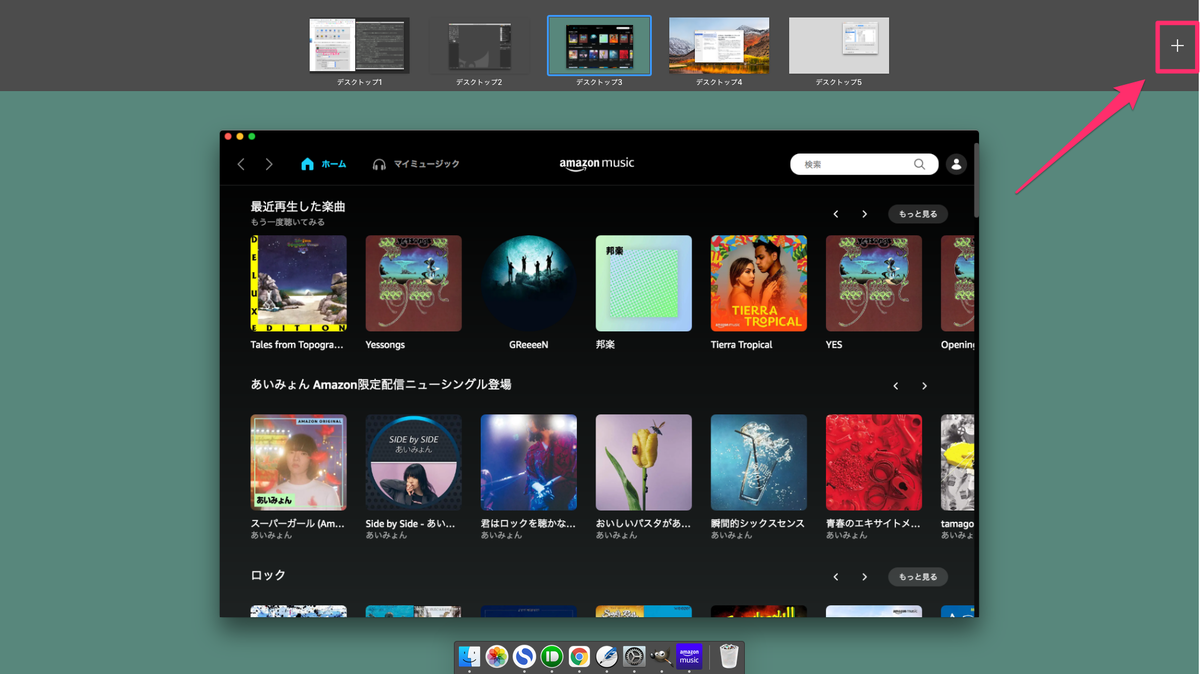Open the 邦楽 playlist tile

pos(644,283)
